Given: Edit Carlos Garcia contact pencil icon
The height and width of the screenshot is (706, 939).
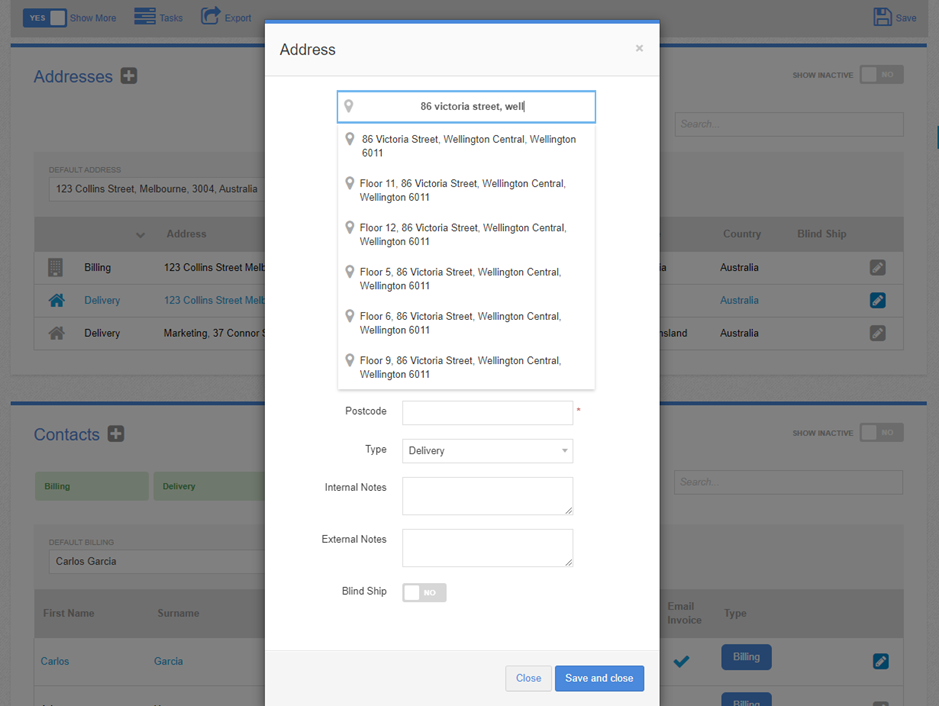Looking at the screenshot, I should (x=880, y=661).
